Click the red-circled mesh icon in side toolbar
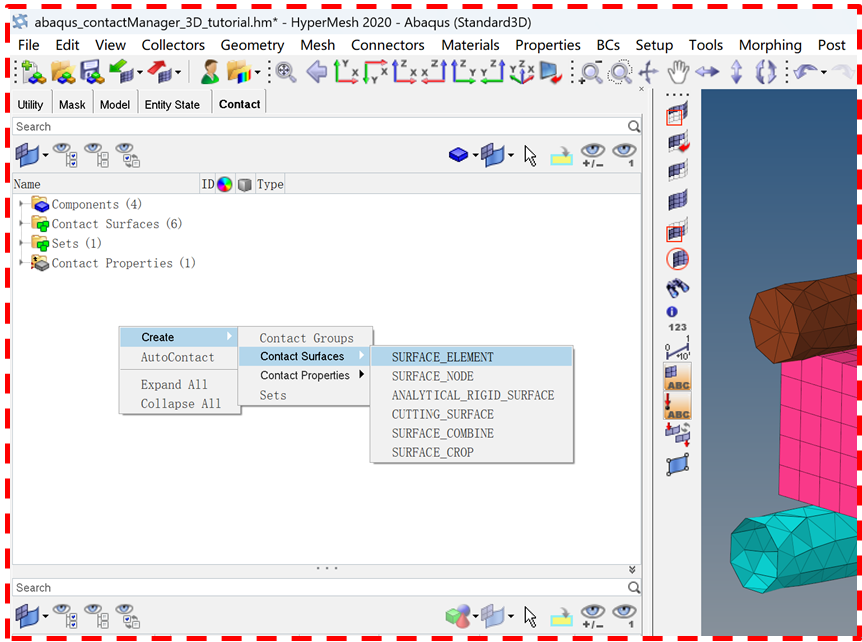Screen dimensions: 862x642 (x=678, y=259)
